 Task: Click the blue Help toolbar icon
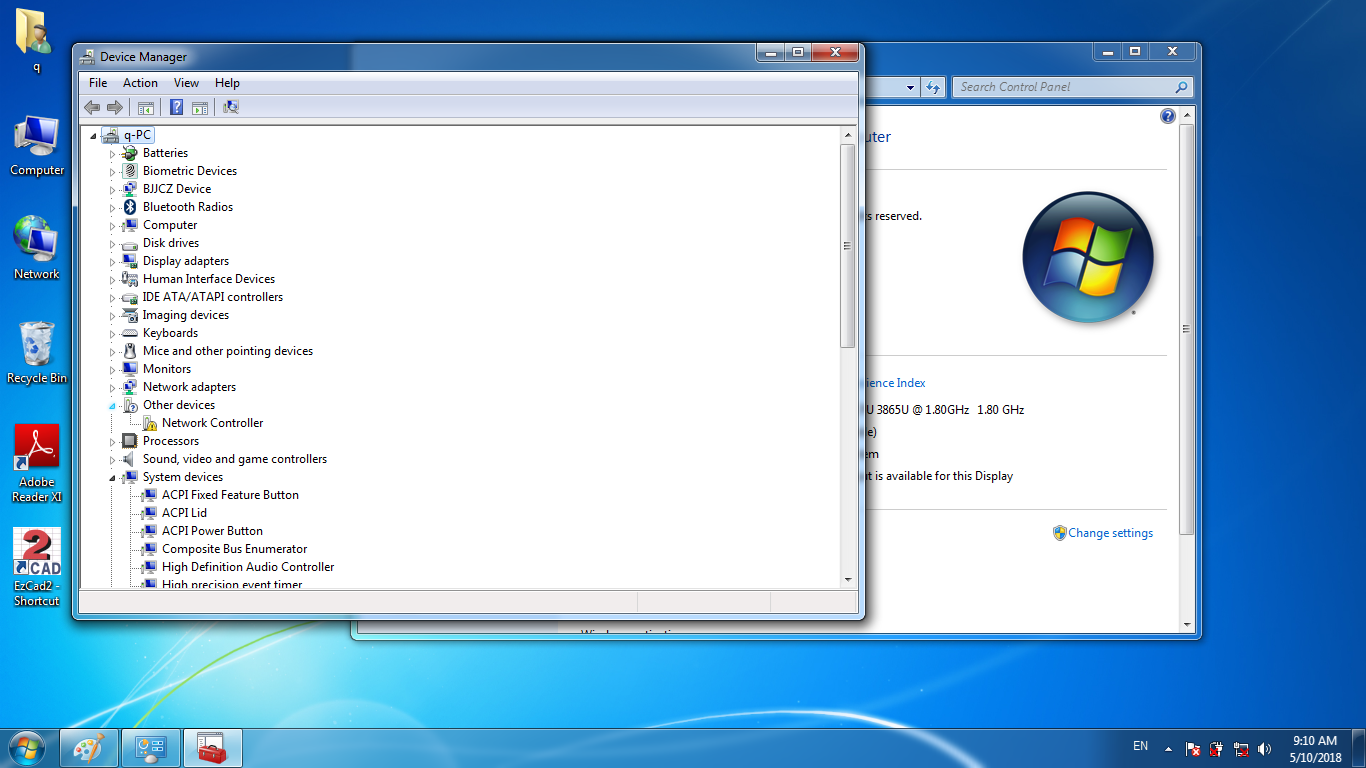176,107
